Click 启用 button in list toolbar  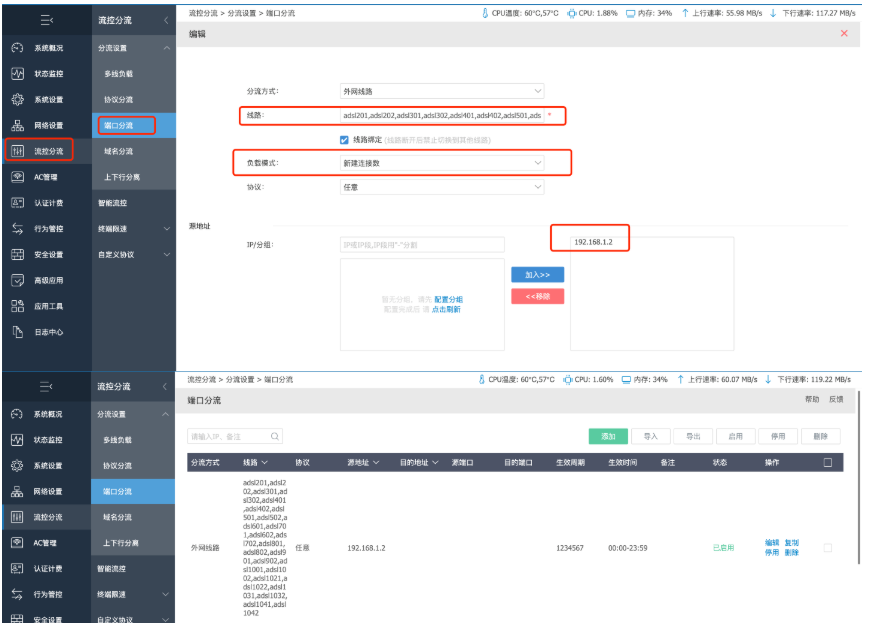point(736,436)
